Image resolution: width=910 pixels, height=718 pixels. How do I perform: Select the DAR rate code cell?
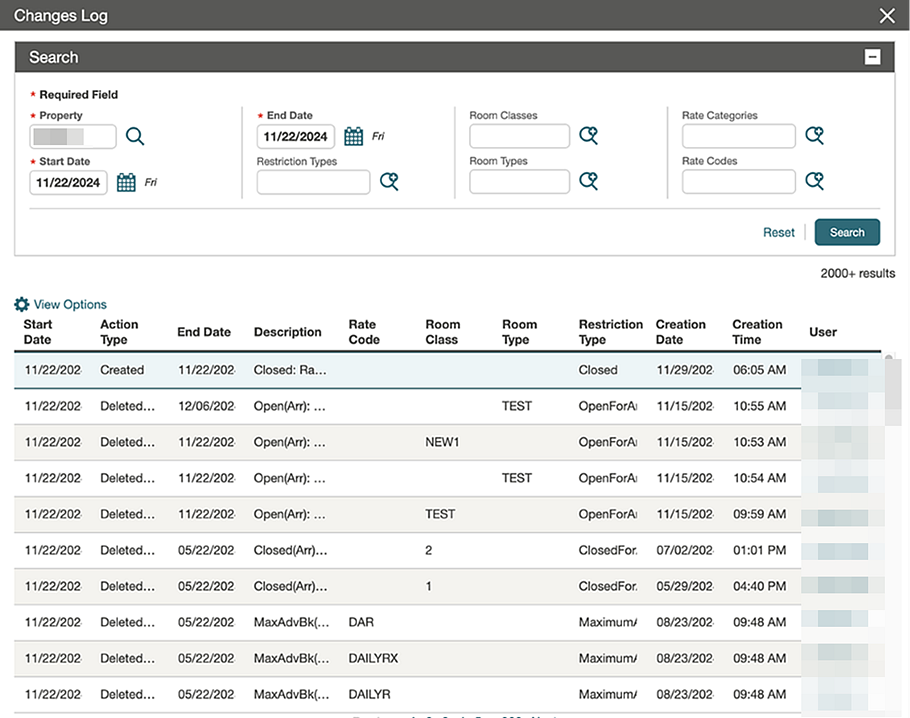361,622
